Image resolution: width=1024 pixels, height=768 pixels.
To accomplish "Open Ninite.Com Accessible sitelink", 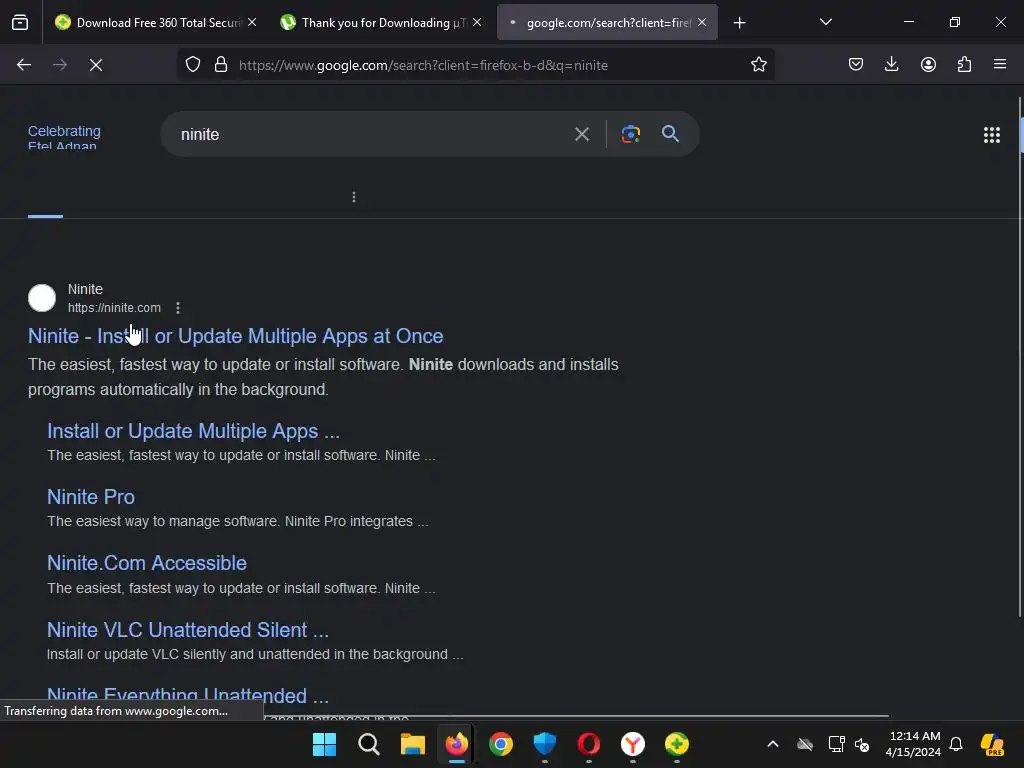I will pos(147,563).
